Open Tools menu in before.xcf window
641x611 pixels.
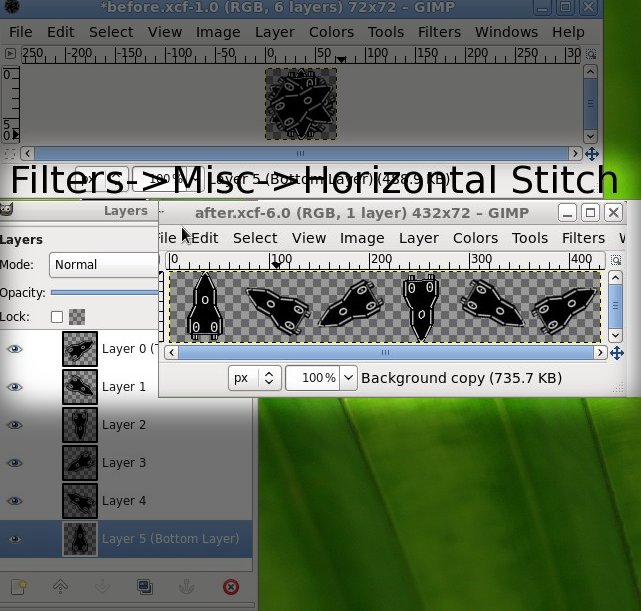pos(385,32)
